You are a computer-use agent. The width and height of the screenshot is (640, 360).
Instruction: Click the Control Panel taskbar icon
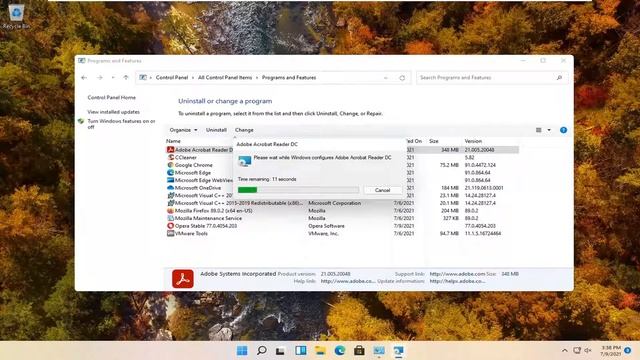point(379,351)
